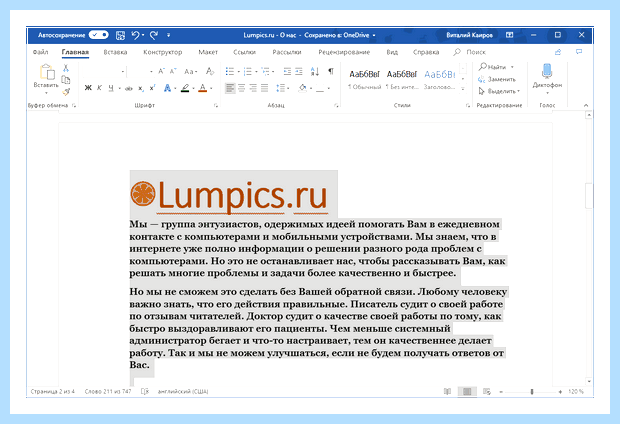This screenshot has width=620, height=424.
Task: Align text to the left
Action: (x=230, y=88)
